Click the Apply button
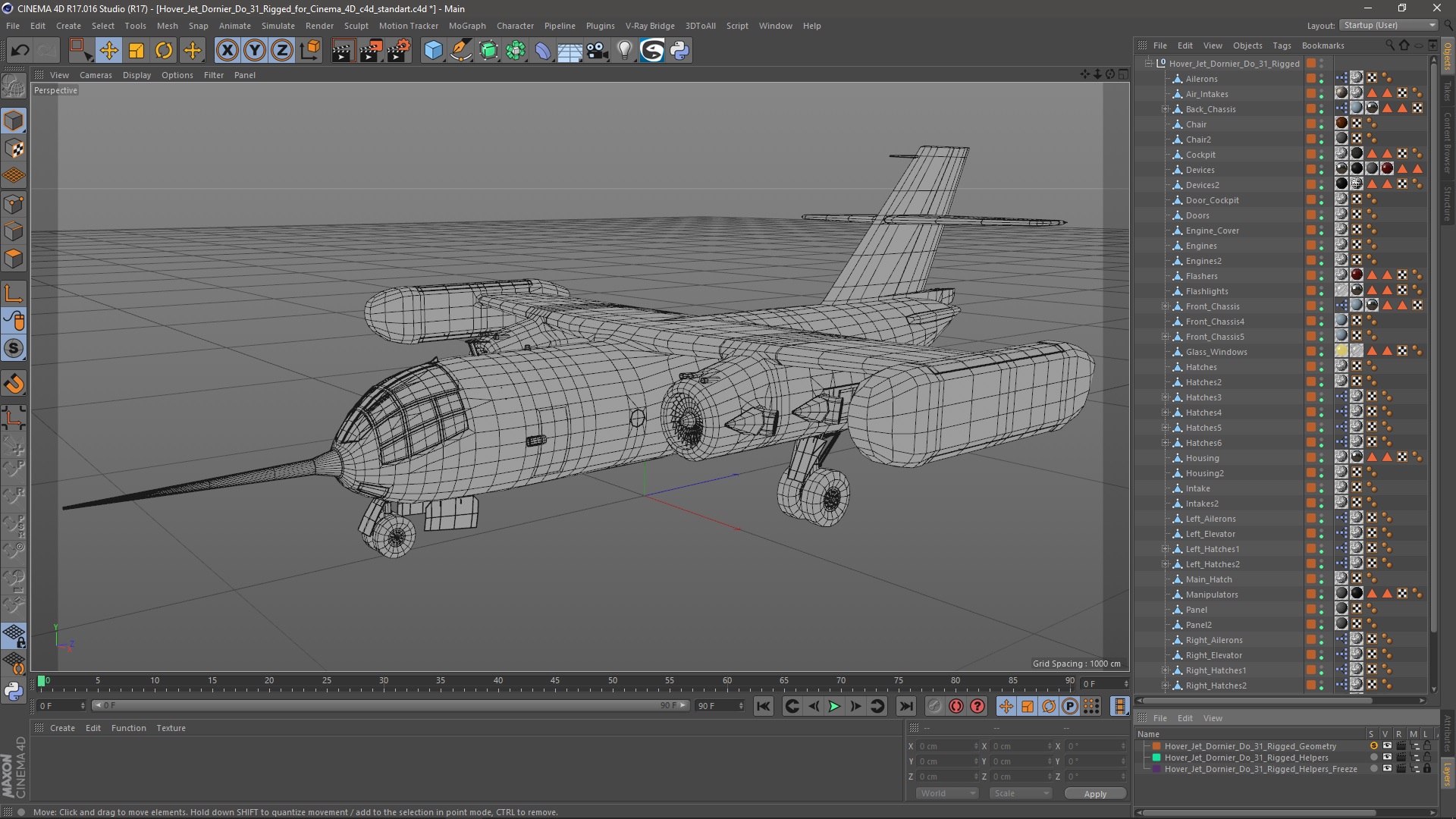The width and height of the screenshot is (1456, 819). (1095, 793)
